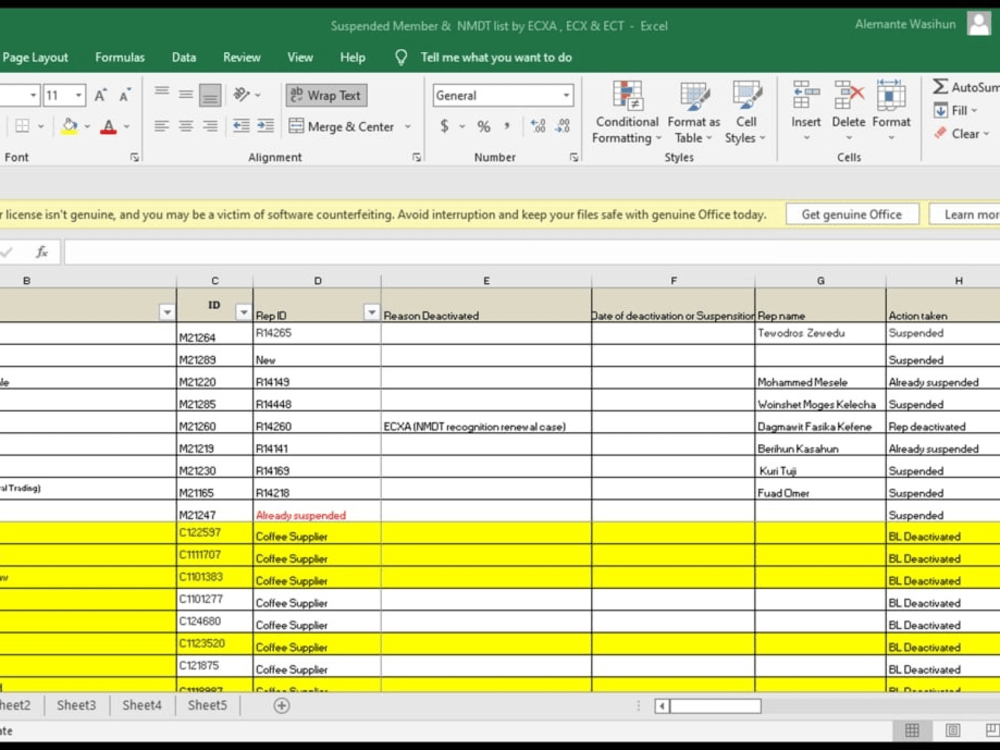Click the Merge & Center button
The image size is (1000, 750).
[341, 126]
